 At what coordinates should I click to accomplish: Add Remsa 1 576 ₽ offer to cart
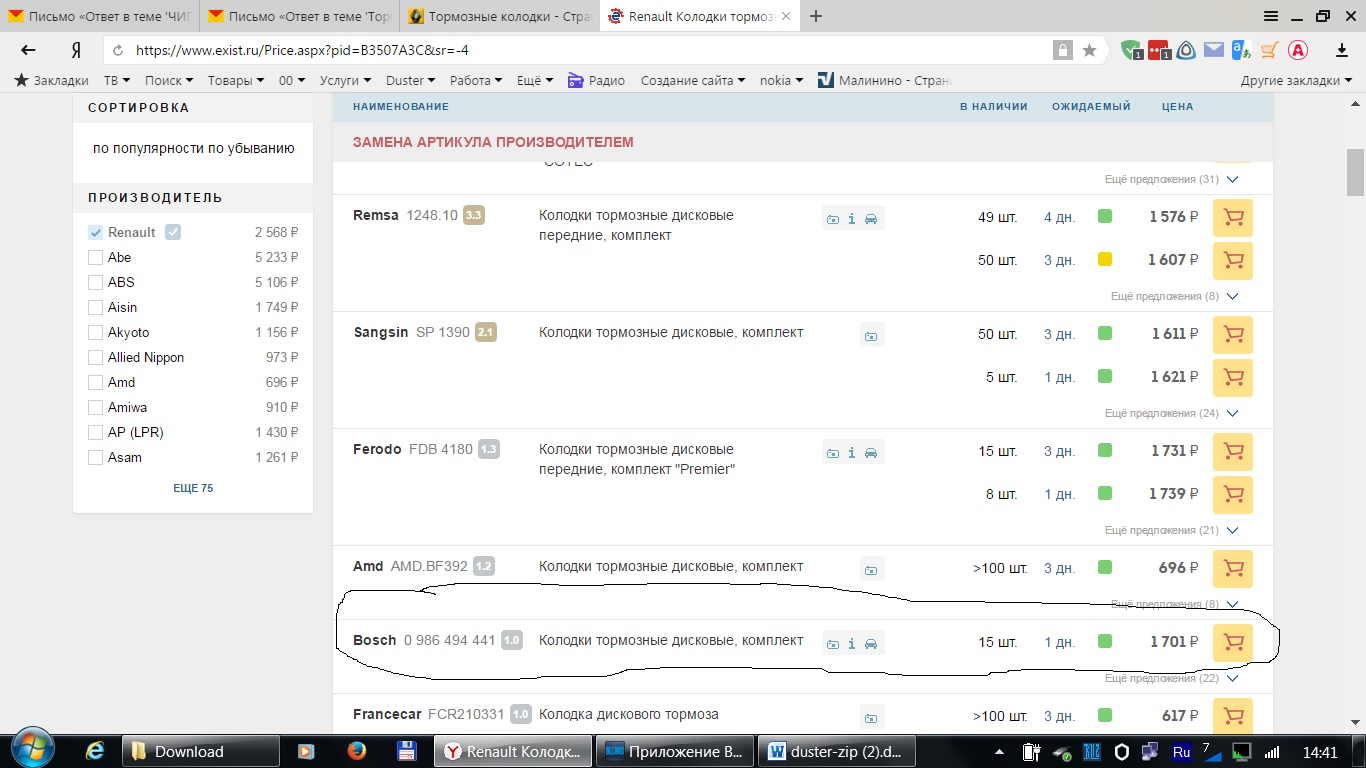coord(1232,217)
